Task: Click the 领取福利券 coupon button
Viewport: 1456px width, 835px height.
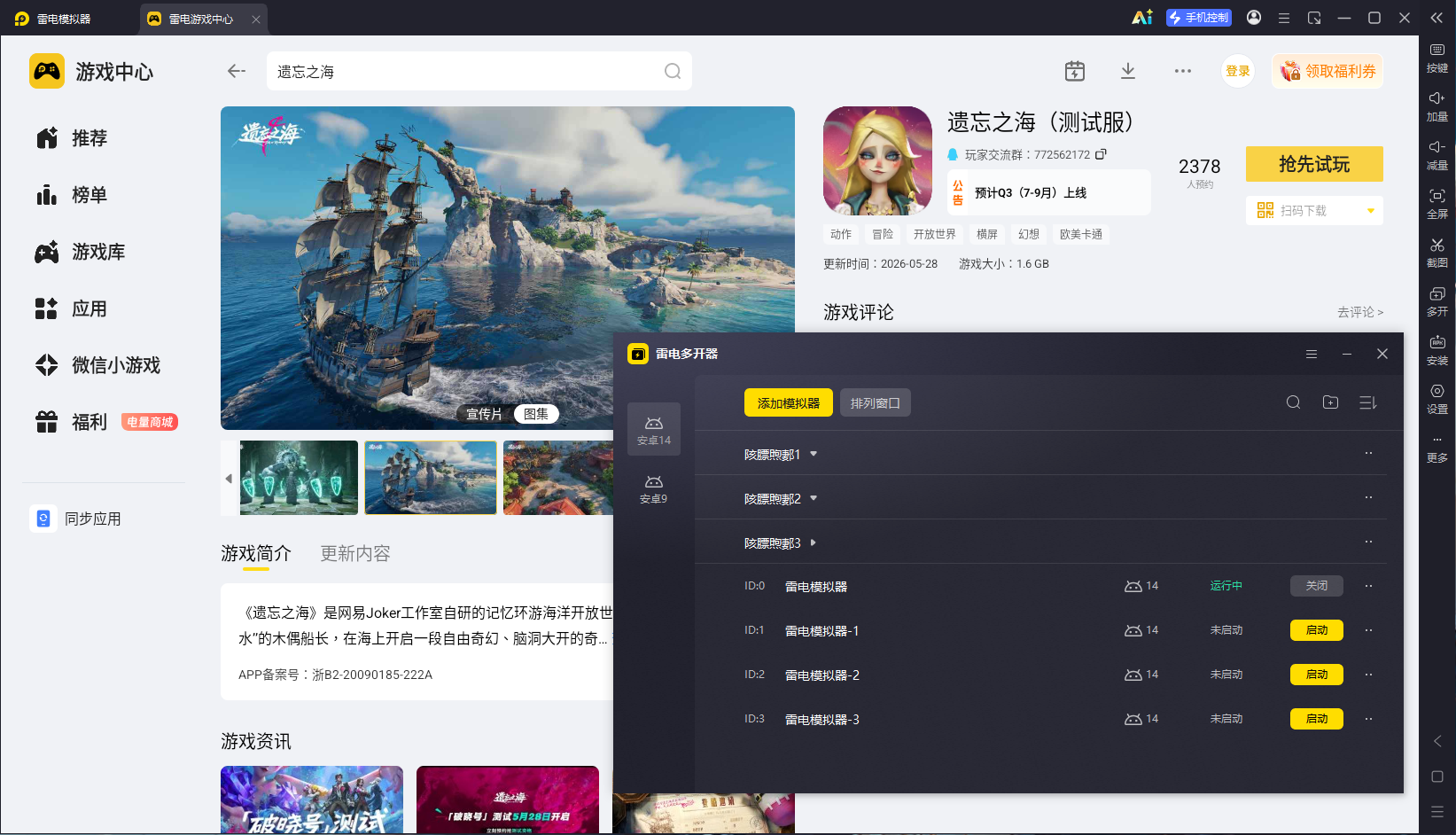Action: coord(1328,71)
